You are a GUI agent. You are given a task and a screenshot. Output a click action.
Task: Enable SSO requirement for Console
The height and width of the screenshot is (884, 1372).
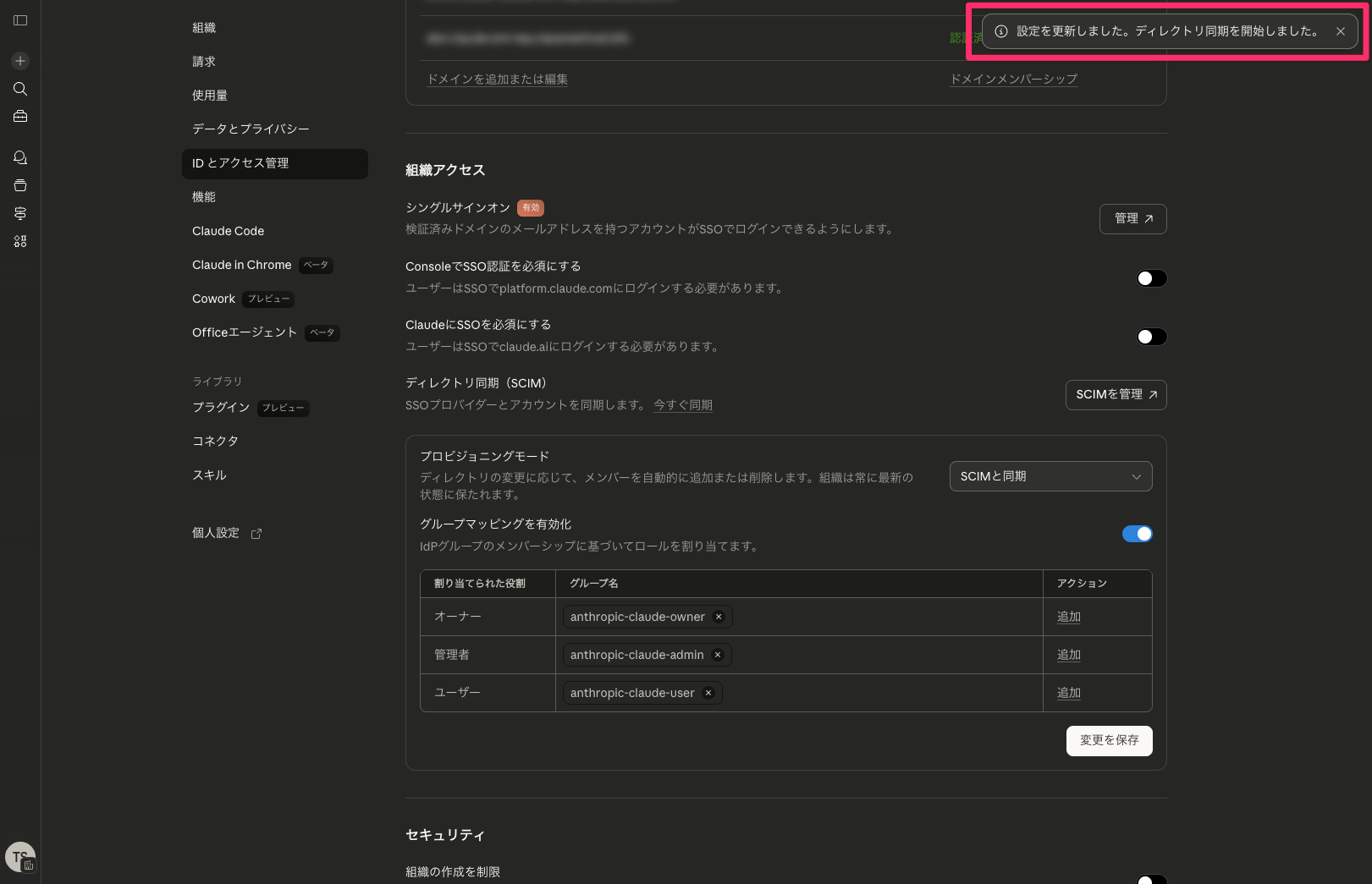point(1151,278)
